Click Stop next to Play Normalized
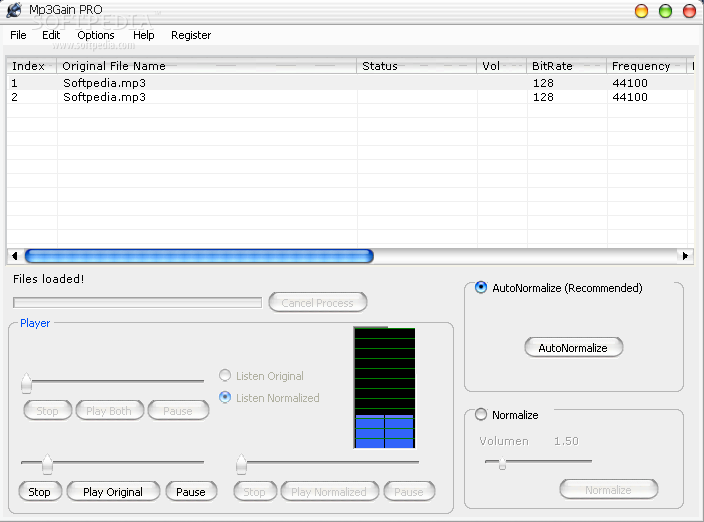The image size is (704, 522). pos(255,491)
